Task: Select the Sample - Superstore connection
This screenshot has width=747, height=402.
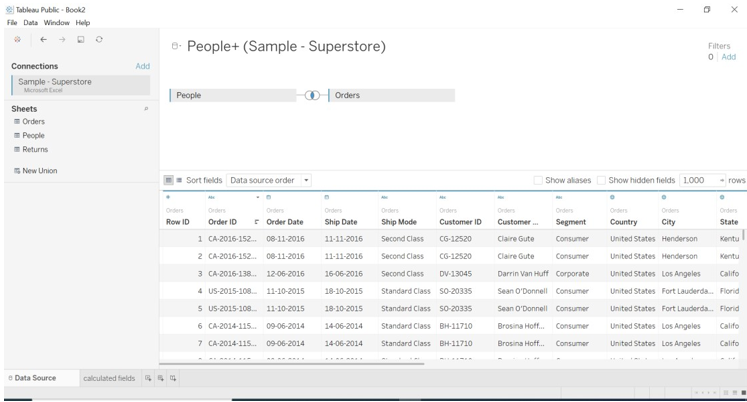Action: click(81, 85)
